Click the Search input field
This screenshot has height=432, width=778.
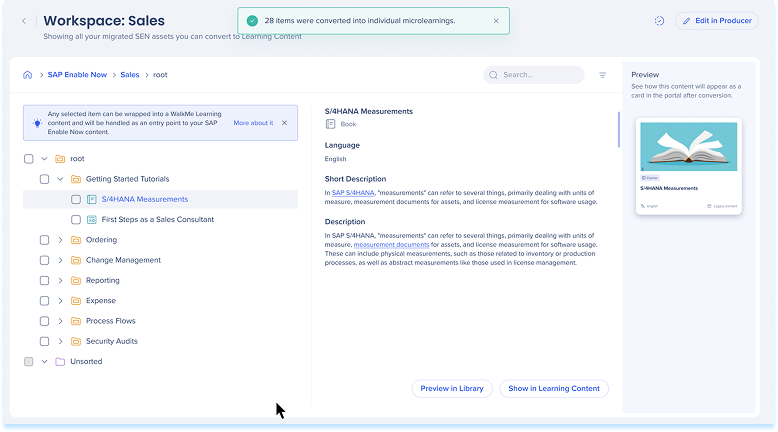point(540,75)
